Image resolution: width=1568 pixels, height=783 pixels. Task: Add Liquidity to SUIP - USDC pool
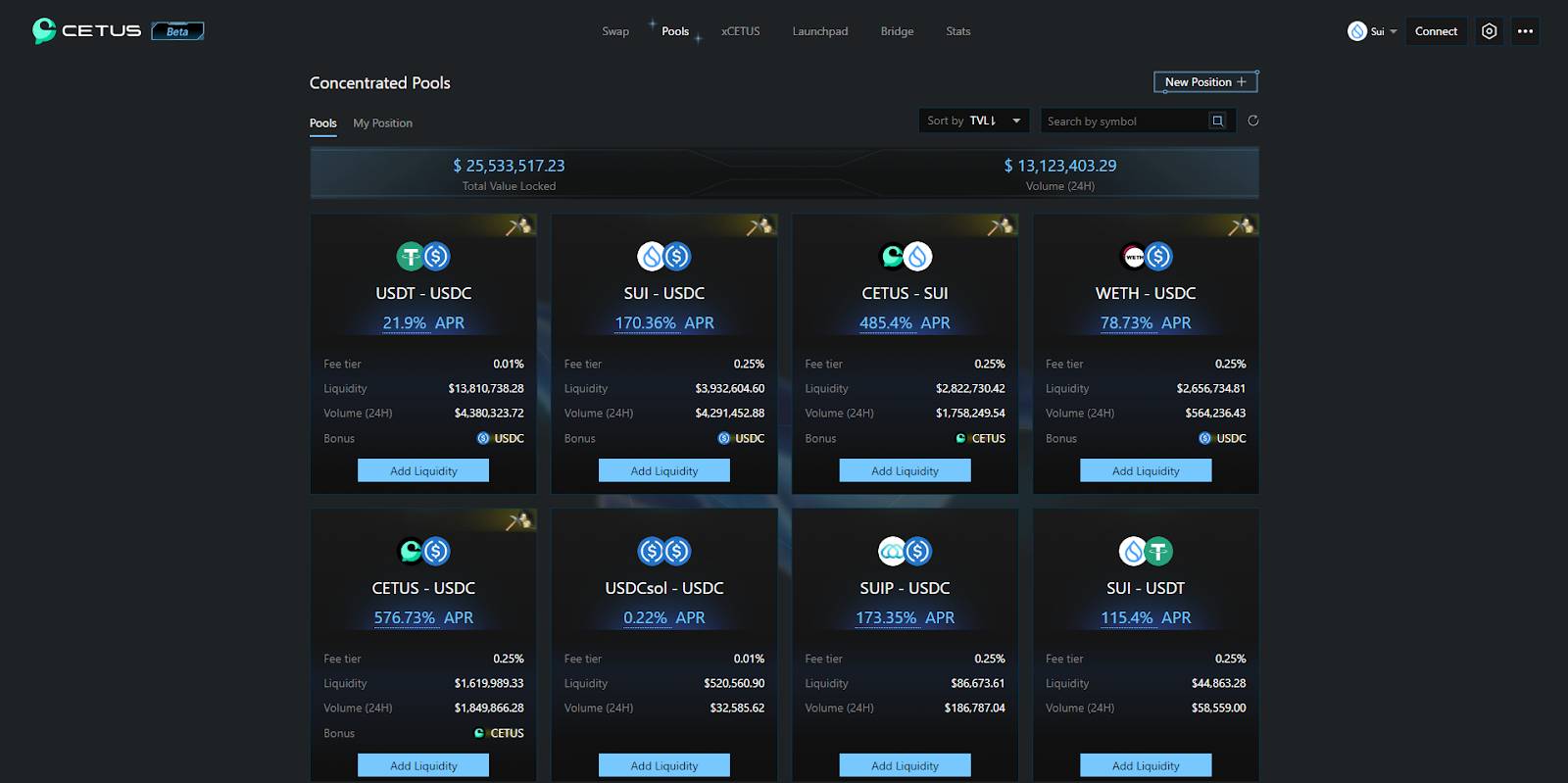[x=906, y=765]
